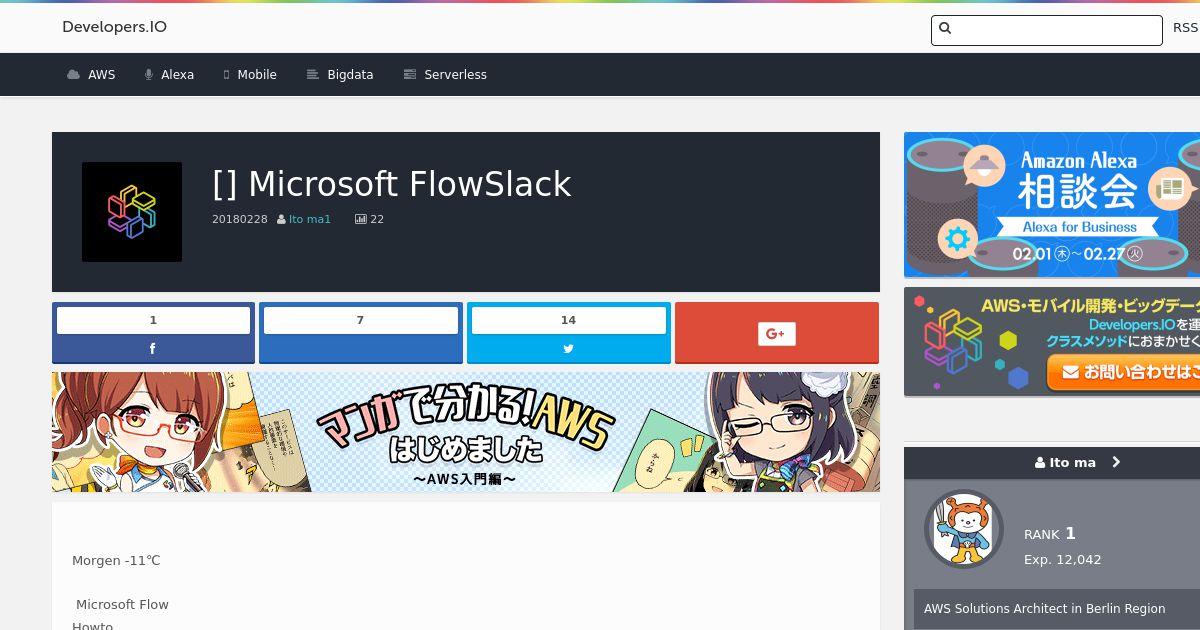Image resolution: width=1200 pixels, height=630 pixels.
Task: Click the user icon in author panel header
Action: coord(1040,462)
